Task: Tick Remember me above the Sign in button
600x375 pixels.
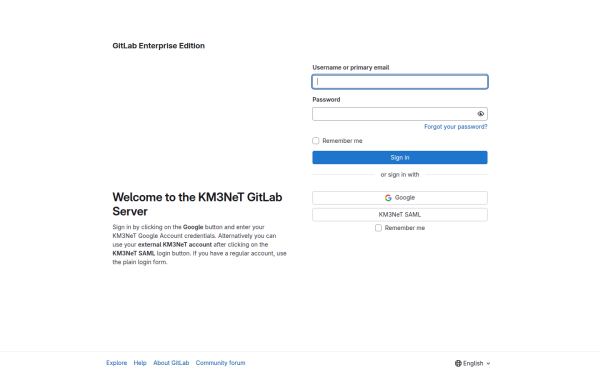Action: pyautogui.click(x=316, y=141)
